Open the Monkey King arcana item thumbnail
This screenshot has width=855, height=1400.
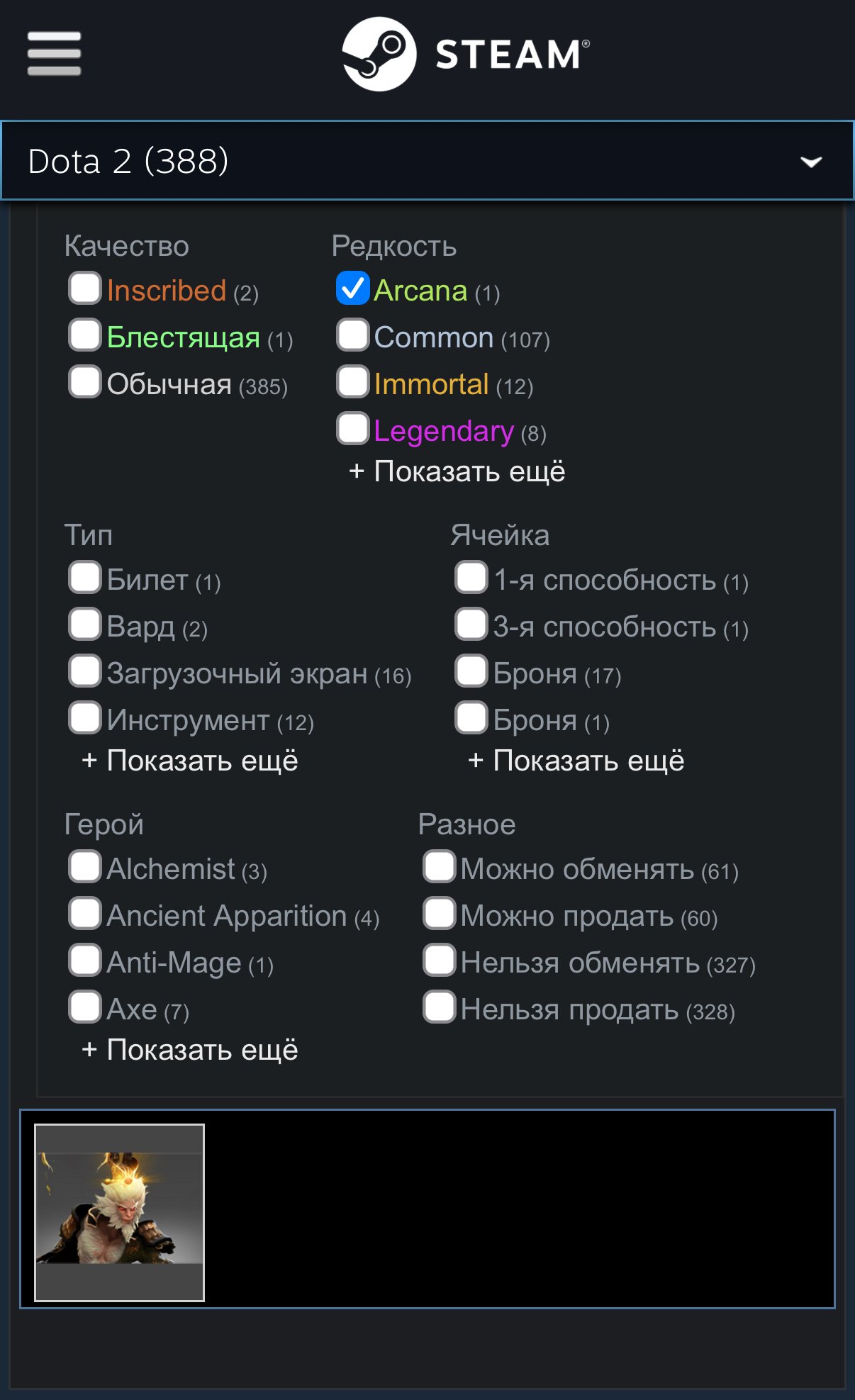pos(120,1213)
